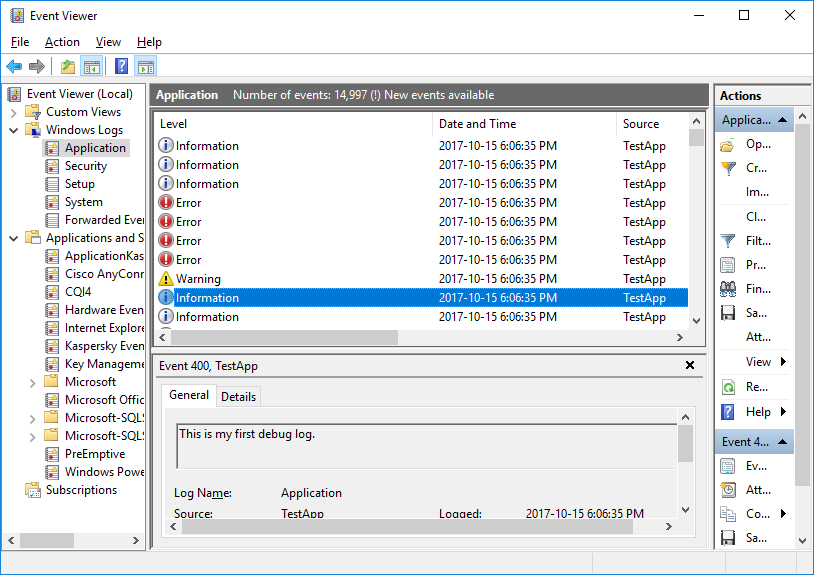Click the Forward arrow toolbar icon
The width and height of the screenshot is (814, 575).
[x=37, y=66]
